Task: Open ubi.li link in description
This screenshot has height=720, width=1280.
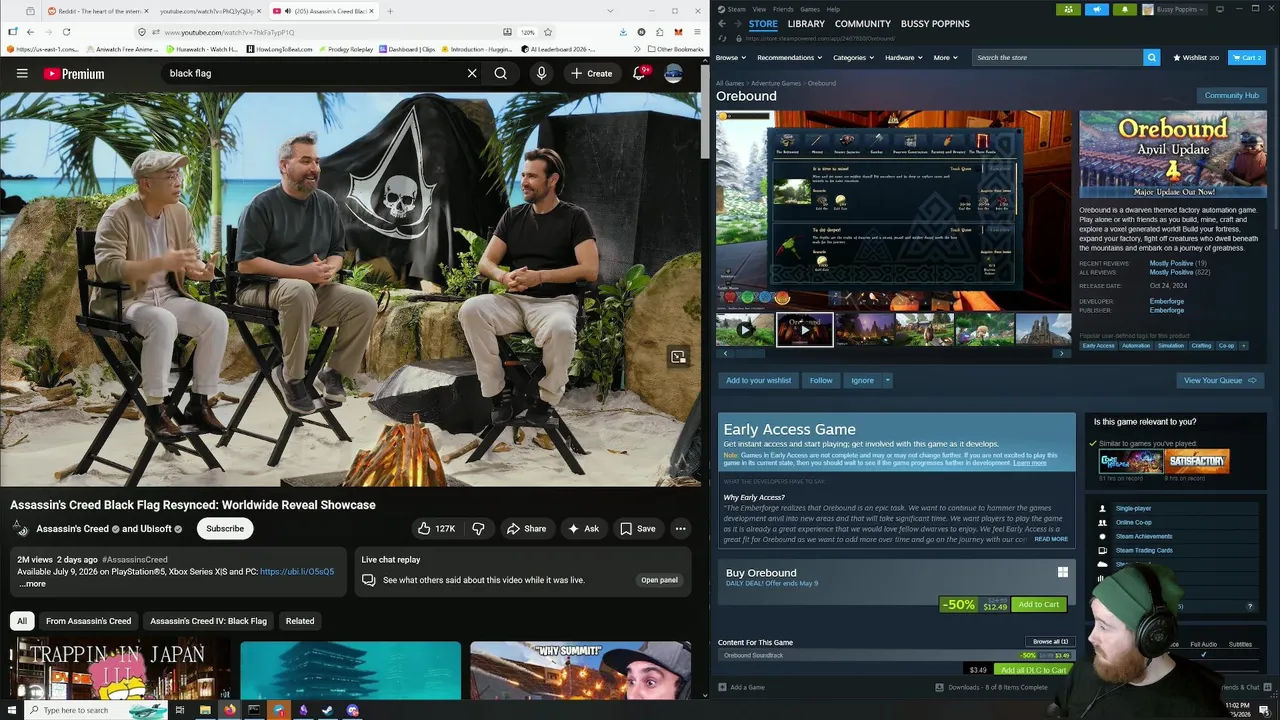Action: [297, 571]
